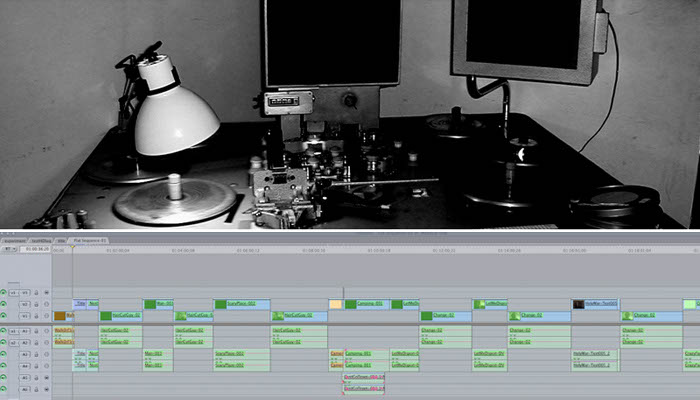Mute the A6 track with its green audible light
The height and width of the screenshot is (400, 700).
pyautogui.click(x=3, y=389)
